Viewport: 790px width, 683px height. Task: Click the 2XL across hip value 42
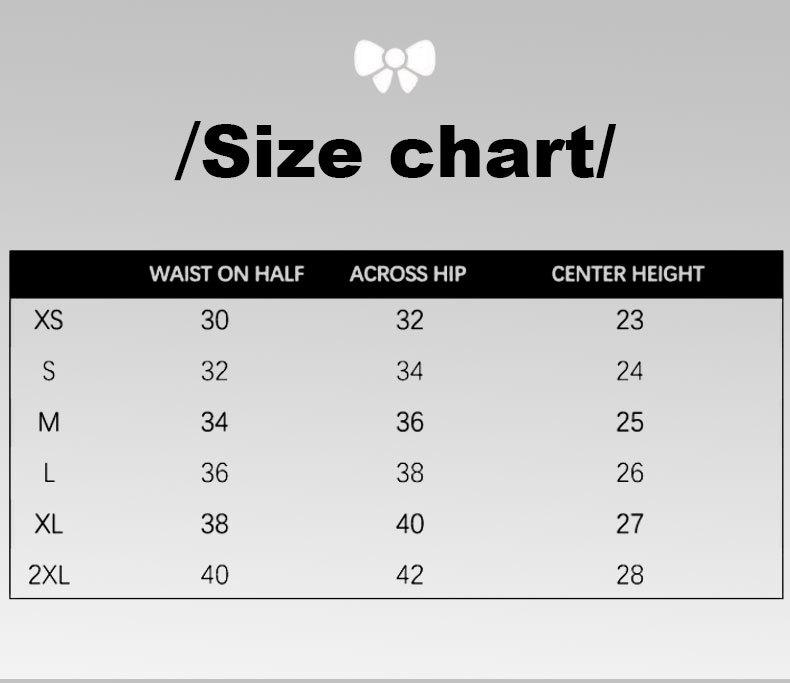pyautogui.click(x=410, y=575)
